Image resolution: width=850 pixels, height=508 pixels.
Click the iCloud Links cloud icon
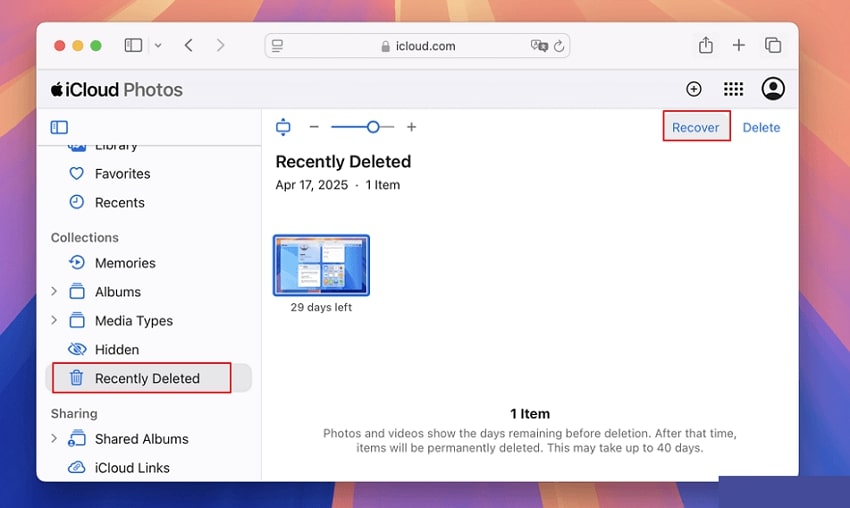click(x=76, y=467)
